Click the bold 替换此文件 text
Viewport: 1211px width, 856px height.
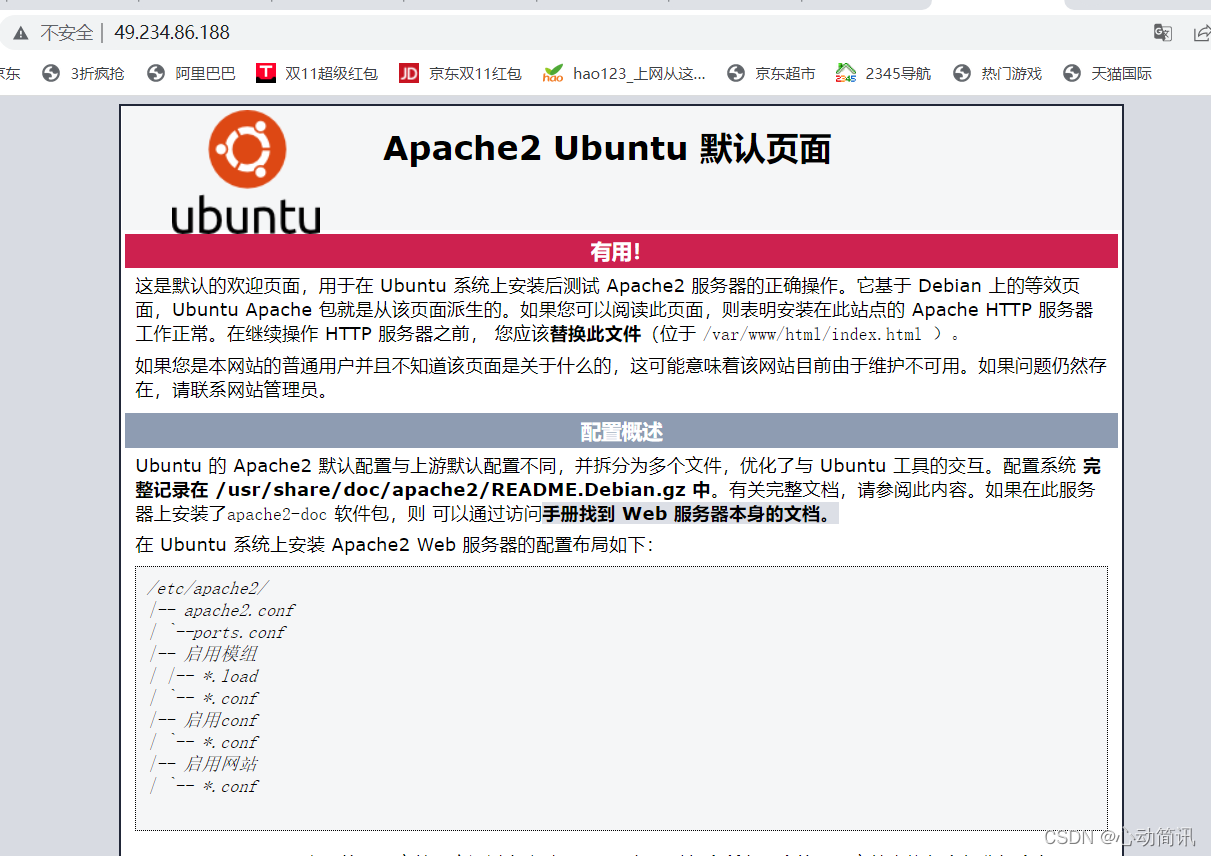coord(596,334)
